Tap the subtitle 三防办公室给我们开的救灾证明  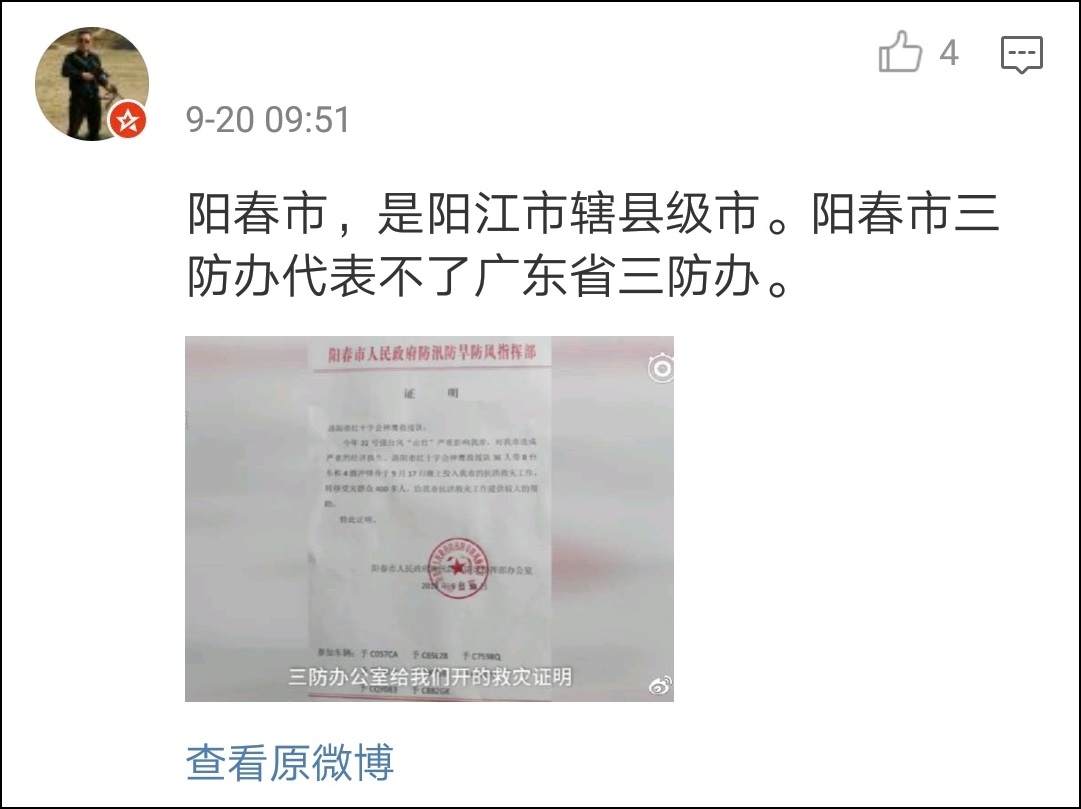430,676
